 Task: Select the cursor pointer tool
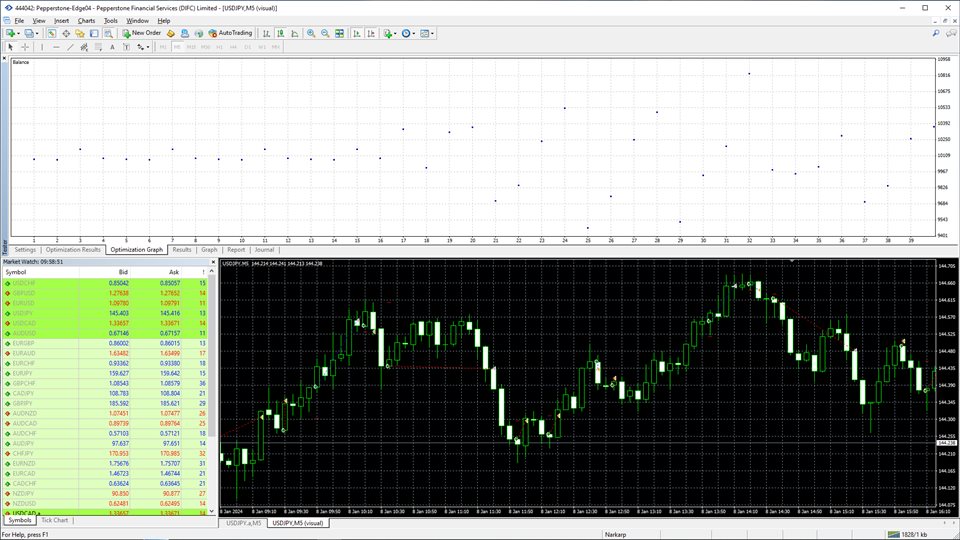pyautogui.click(x=10, y=47)
